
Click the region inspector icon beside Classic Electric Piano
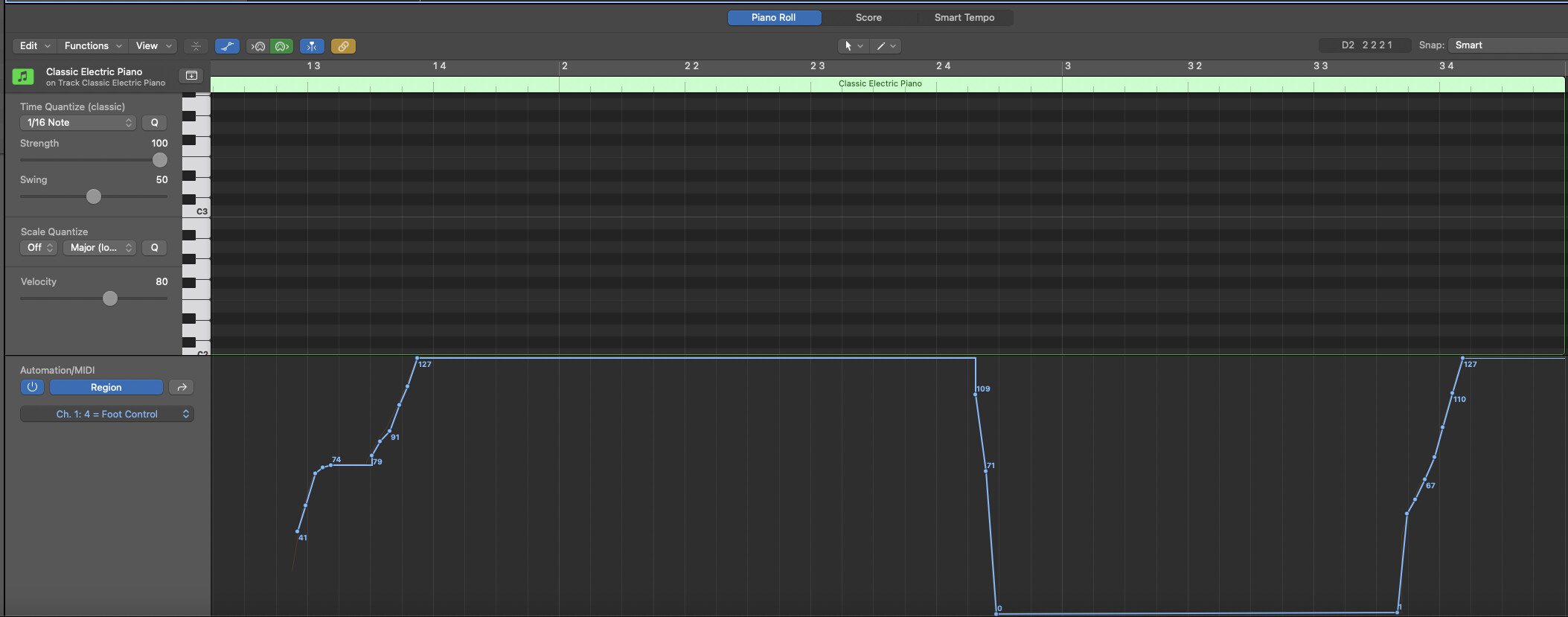click(x=191, y=76)
